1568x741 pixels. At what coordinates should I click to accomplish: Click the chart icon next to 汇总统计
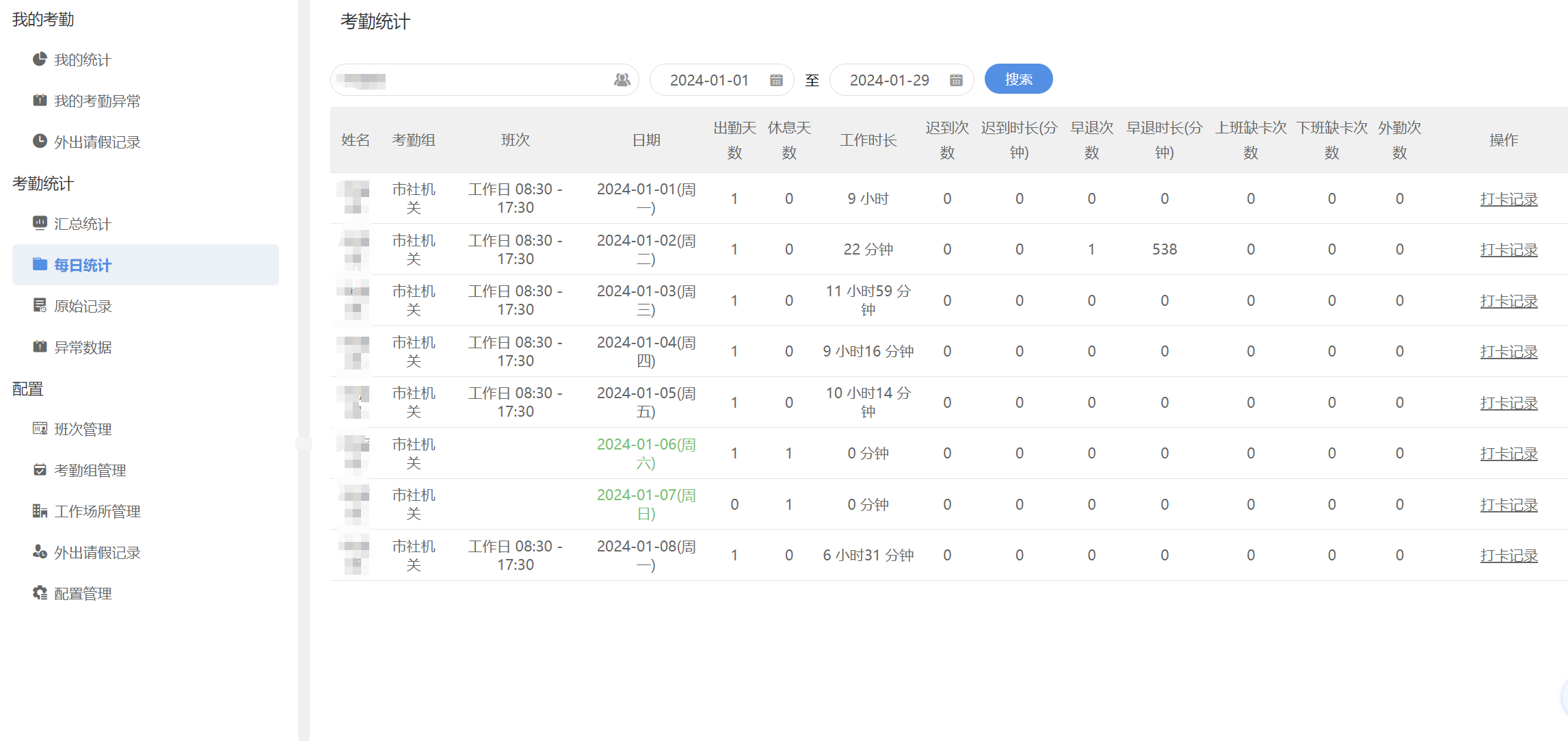40,223
